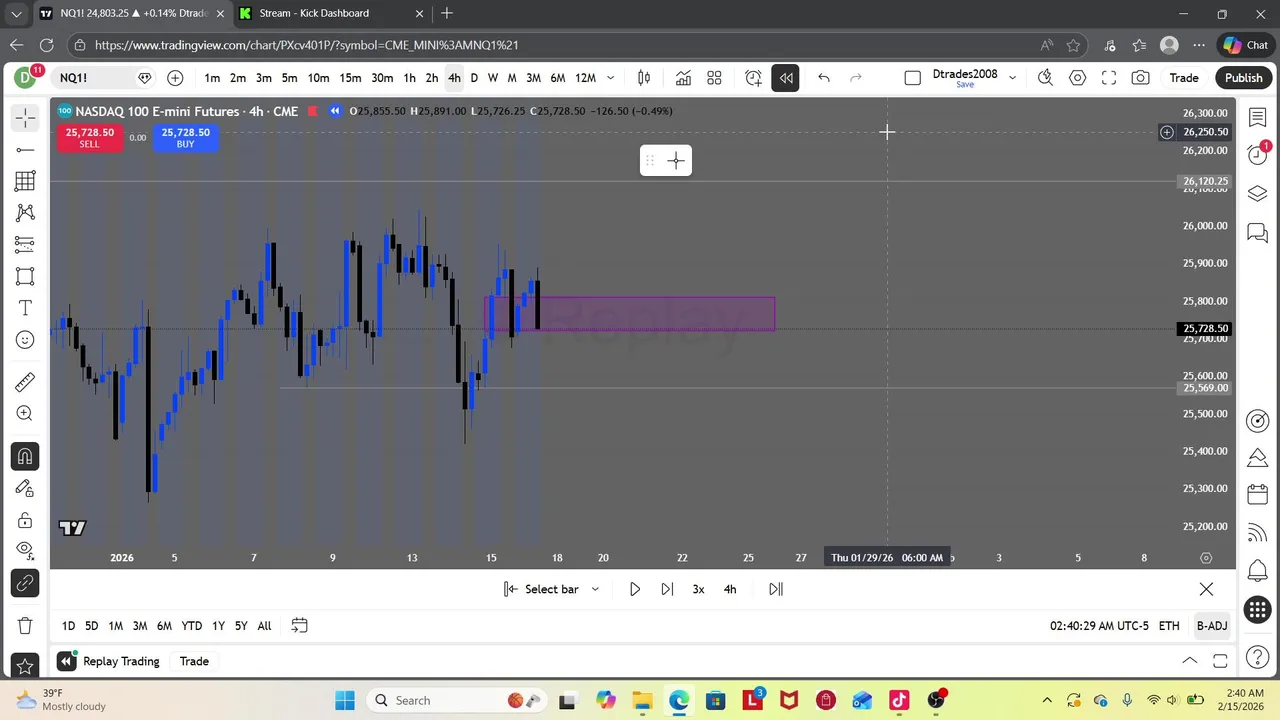Screen dimensions: 1280x720
Task: Open the calendar panel on right sidebar
Action: [1258, 495]
